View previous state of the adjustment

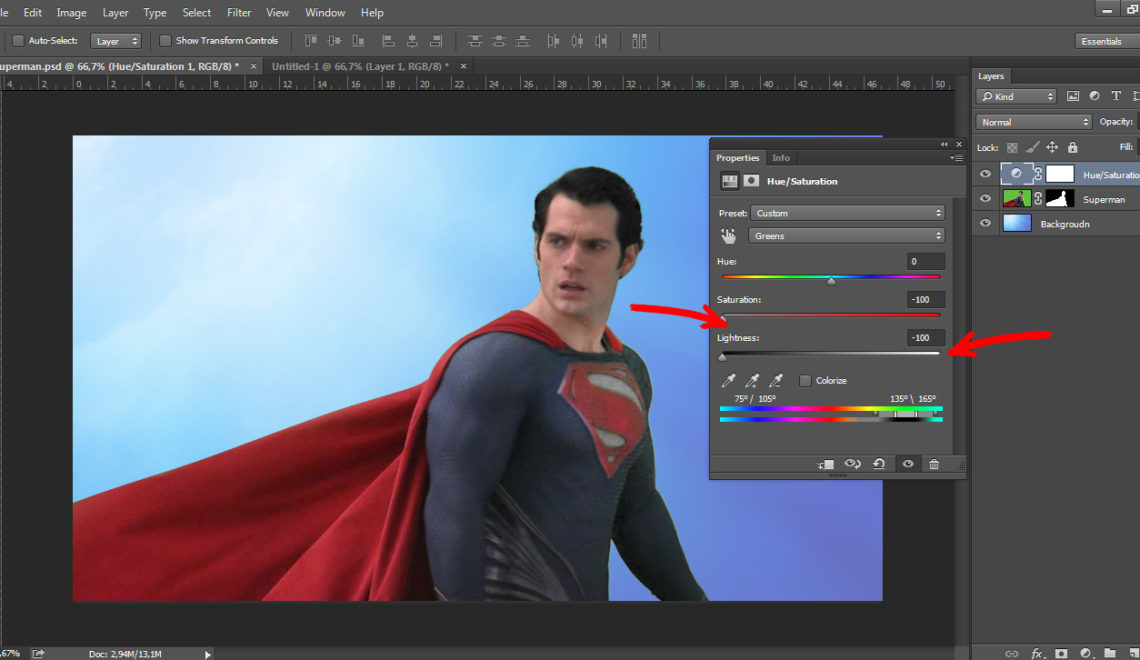click(853, 464)
